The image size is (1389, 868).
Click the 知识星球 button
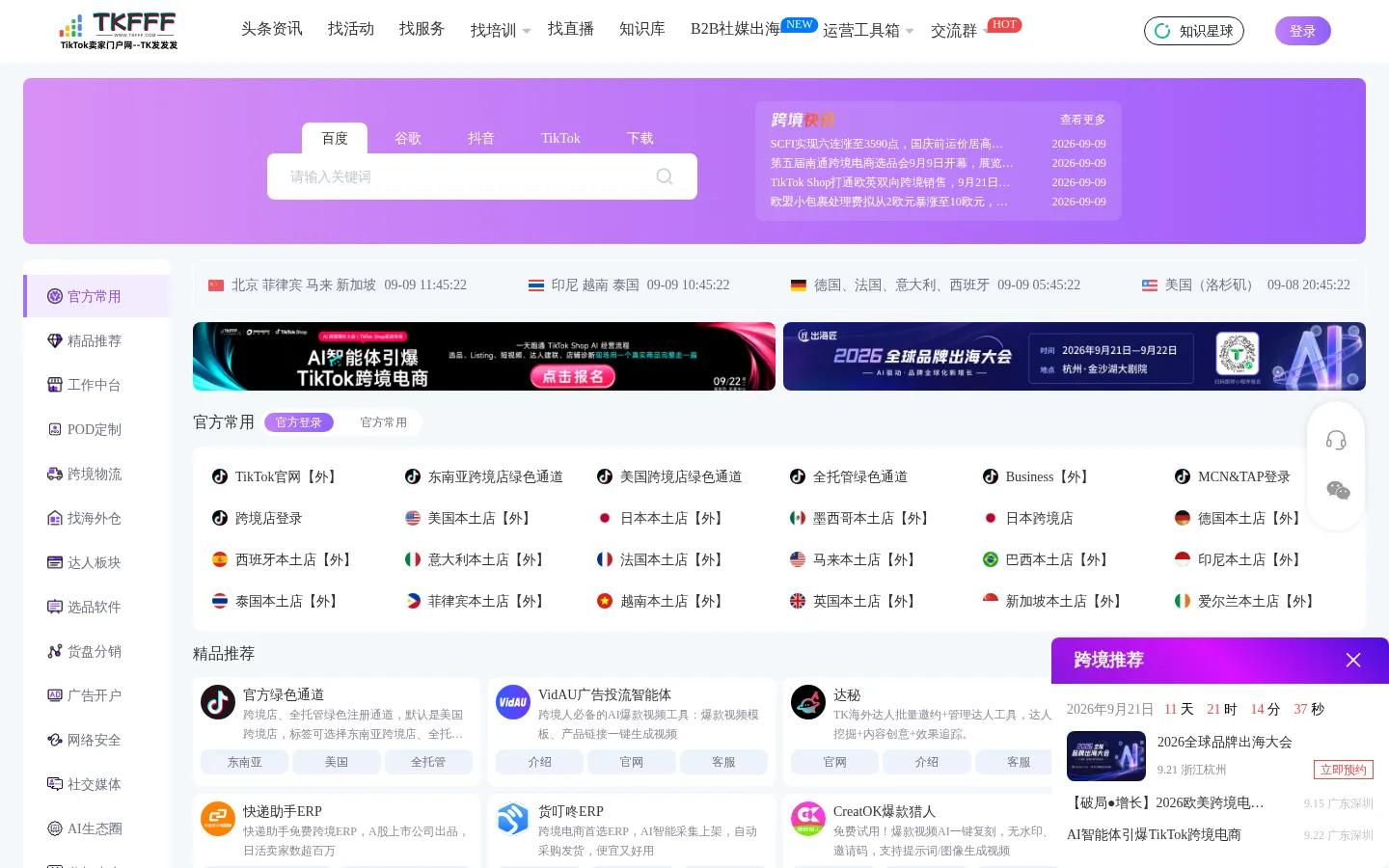click(x=1194, y=31)
